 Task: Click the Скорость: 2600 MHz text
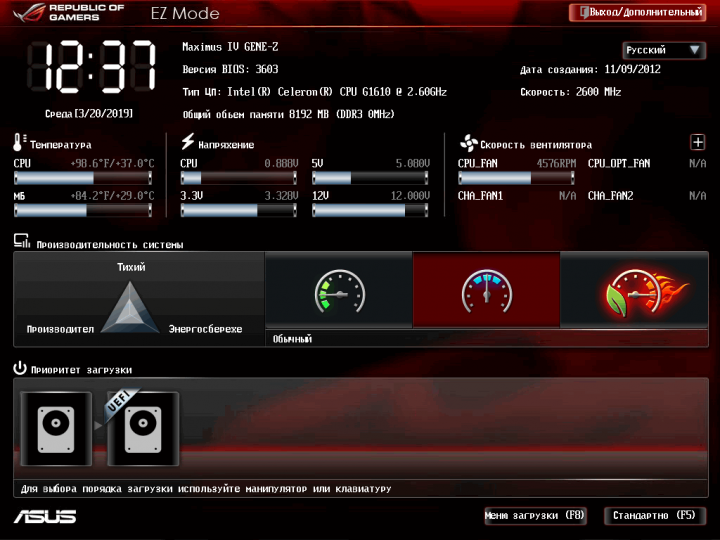click(x=570, y=92)
